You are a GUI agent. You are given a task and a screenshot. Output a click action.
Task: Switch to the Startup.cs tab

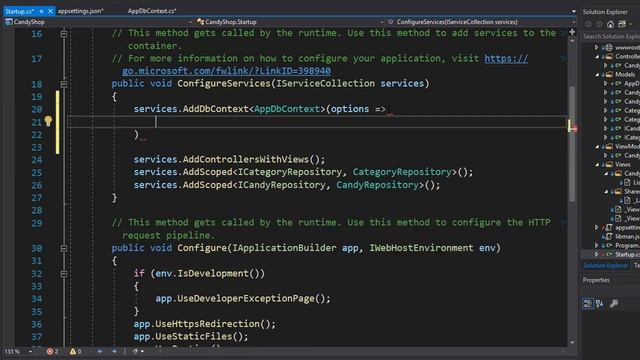click(20, 11)
